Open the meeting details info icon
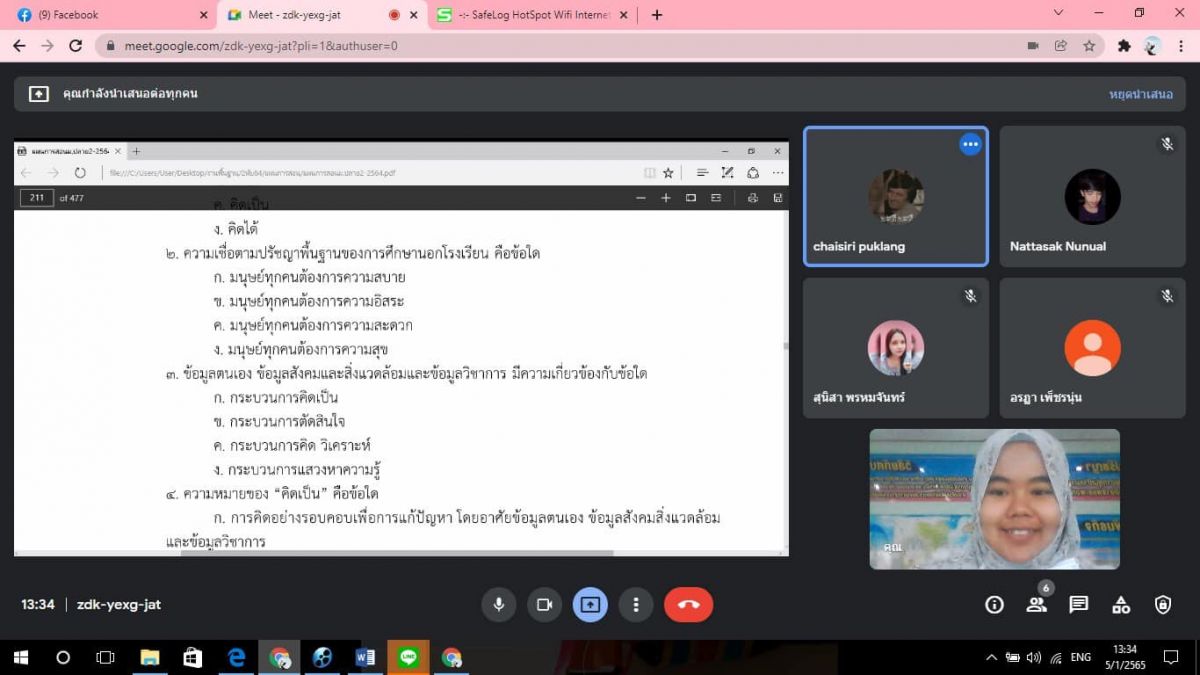1200x675 pixels. click(994, 604)
